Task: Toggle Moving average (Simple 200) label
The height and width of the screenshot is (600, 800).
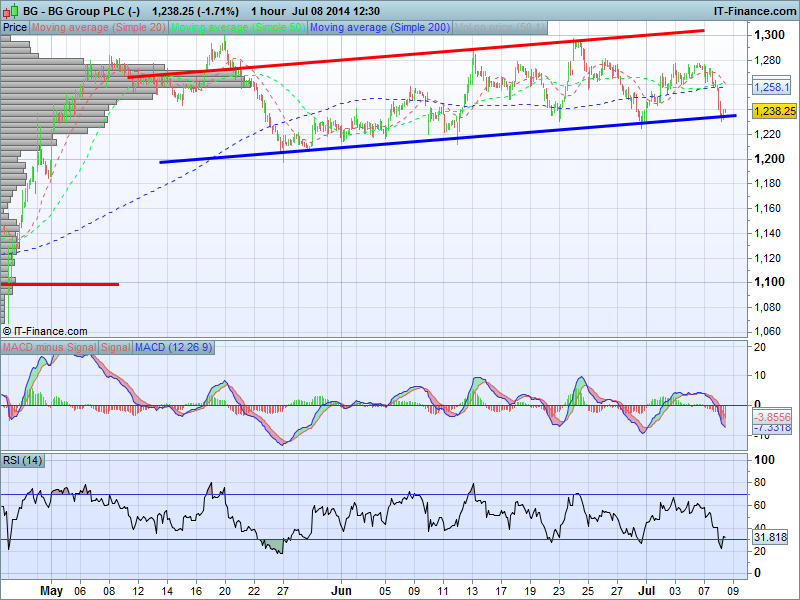Action: 380,28
